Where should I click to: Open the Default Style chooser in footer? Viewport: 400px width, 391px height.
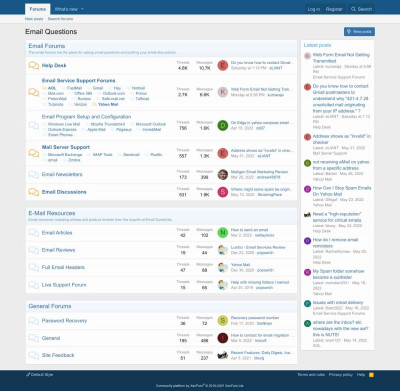39,375
